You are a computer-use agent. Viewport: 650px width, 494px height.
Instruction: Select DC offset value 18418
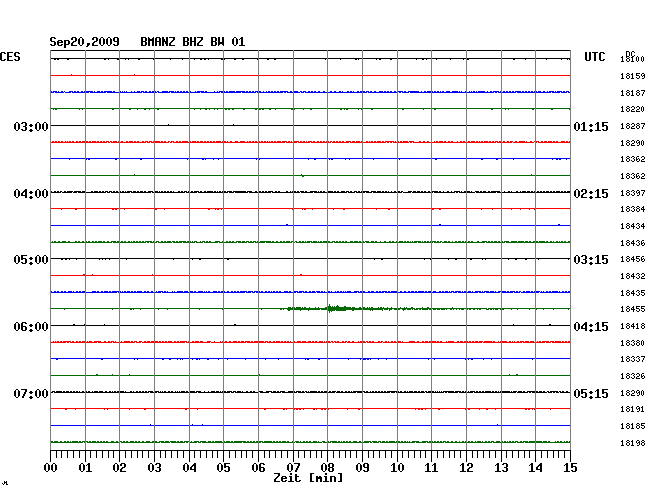[x=633, y=326]
